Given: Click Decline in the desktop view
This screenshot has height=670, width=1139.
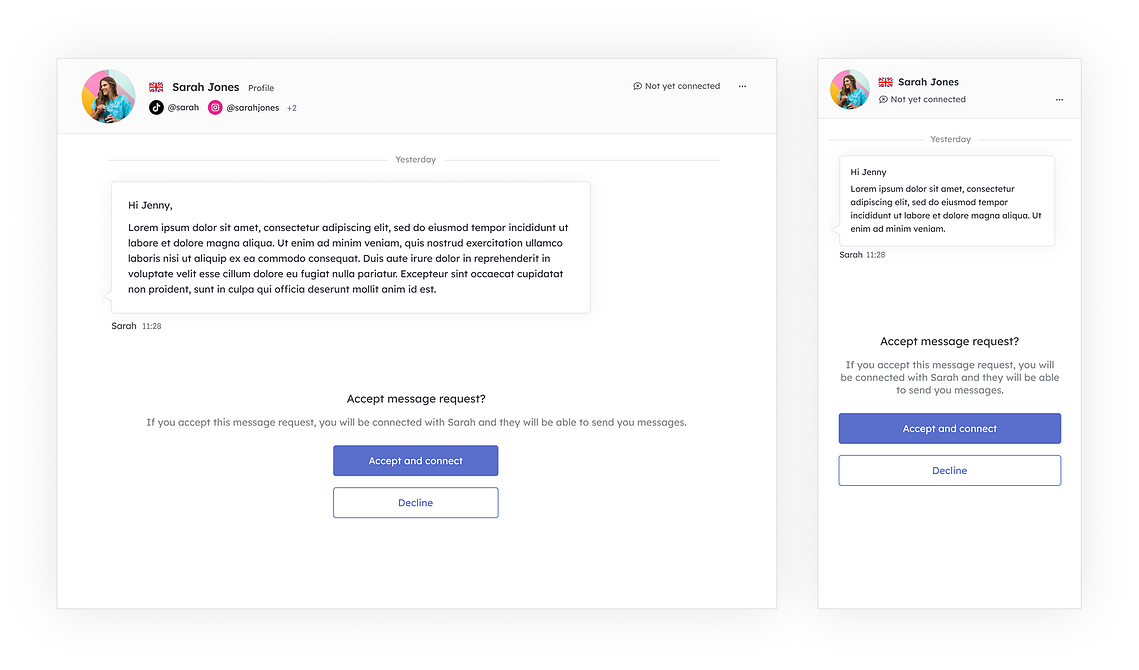Looking at the screenshot, I should click(416, 503).
